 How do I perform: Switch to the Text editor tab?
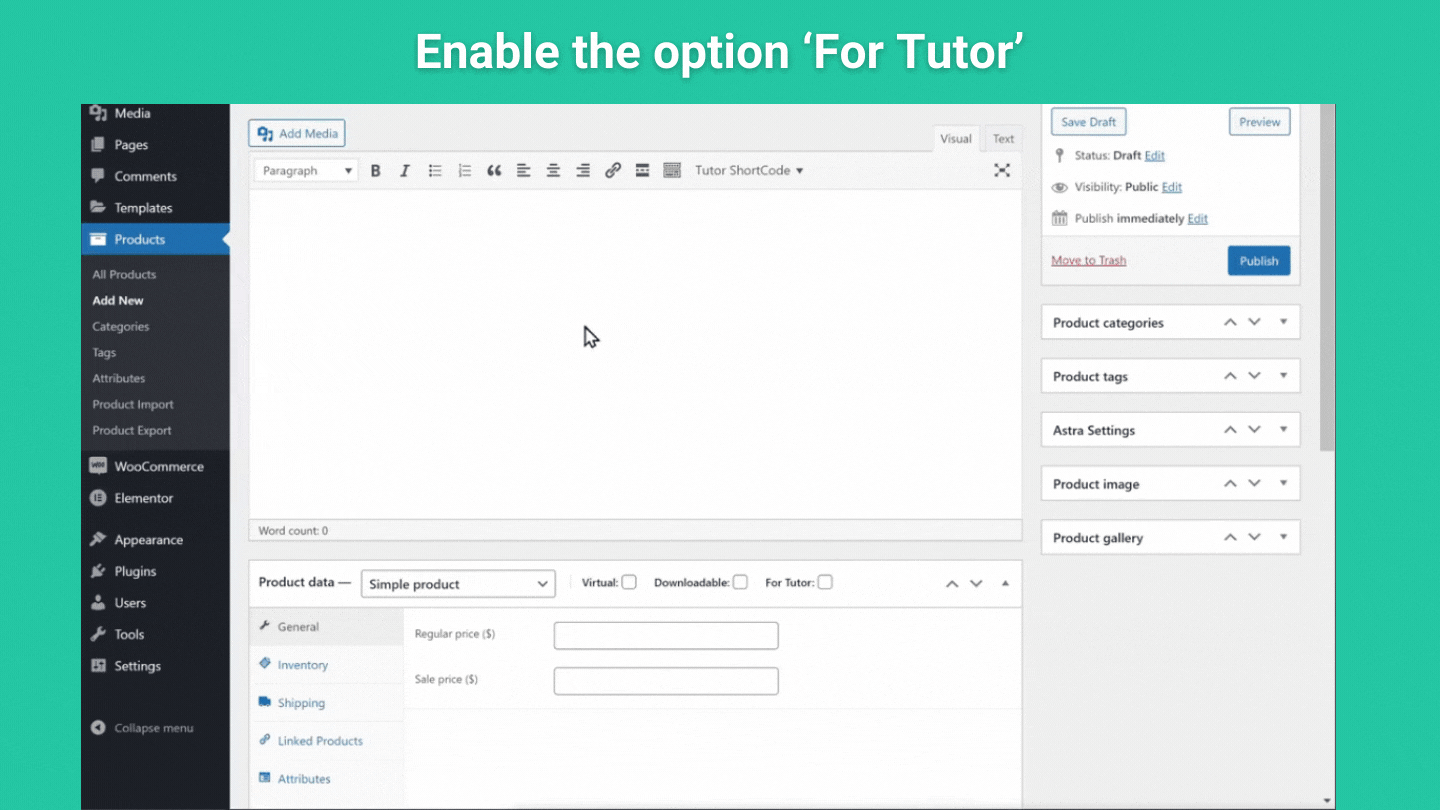(x=1003, y=139)
